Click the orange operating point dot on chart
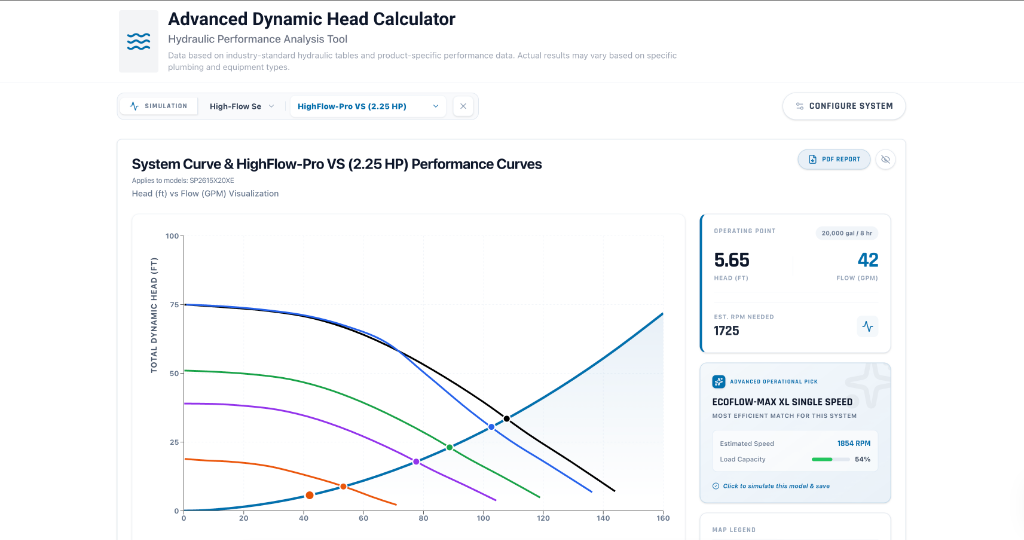Screen dimensions: 1024x540 pos(309,495)
